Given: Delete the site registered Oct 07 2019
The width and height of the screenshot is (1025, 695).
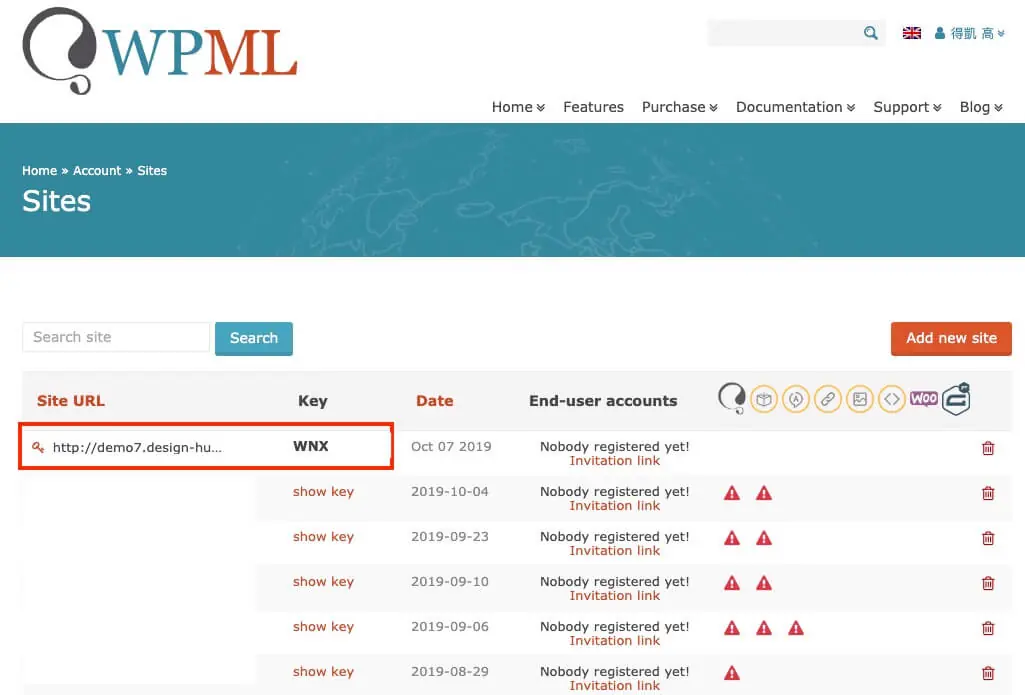Looking at the screenshot, I should tap(988, 448).
